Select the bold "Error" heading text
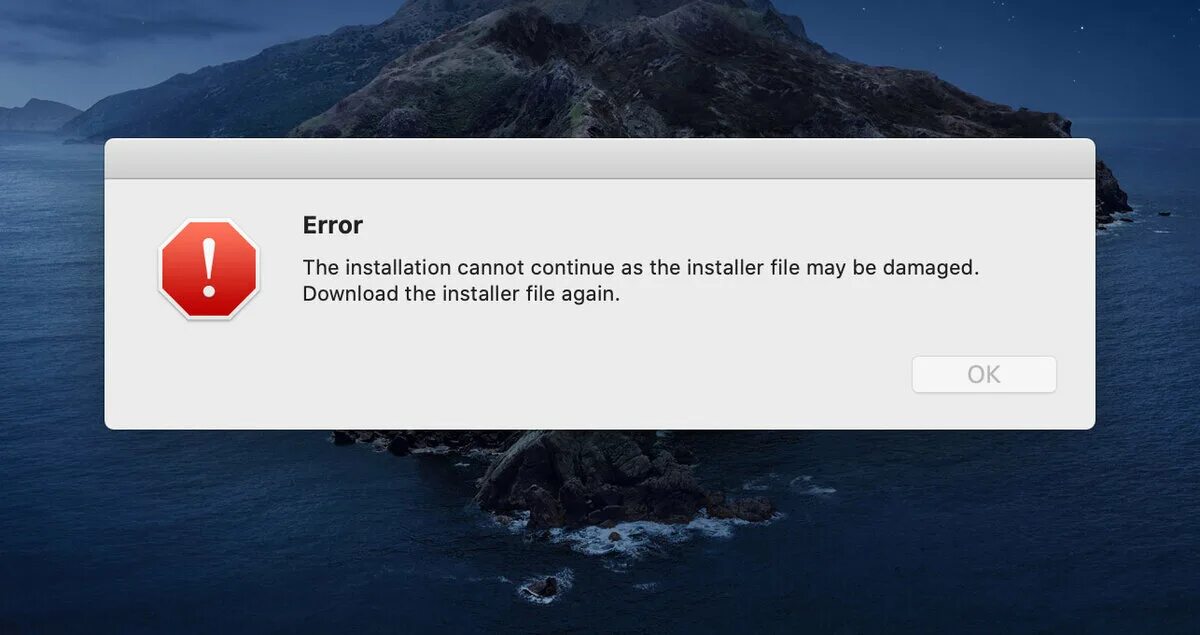The width and height of the screenshot is (1200, 635). pos(333,225)
